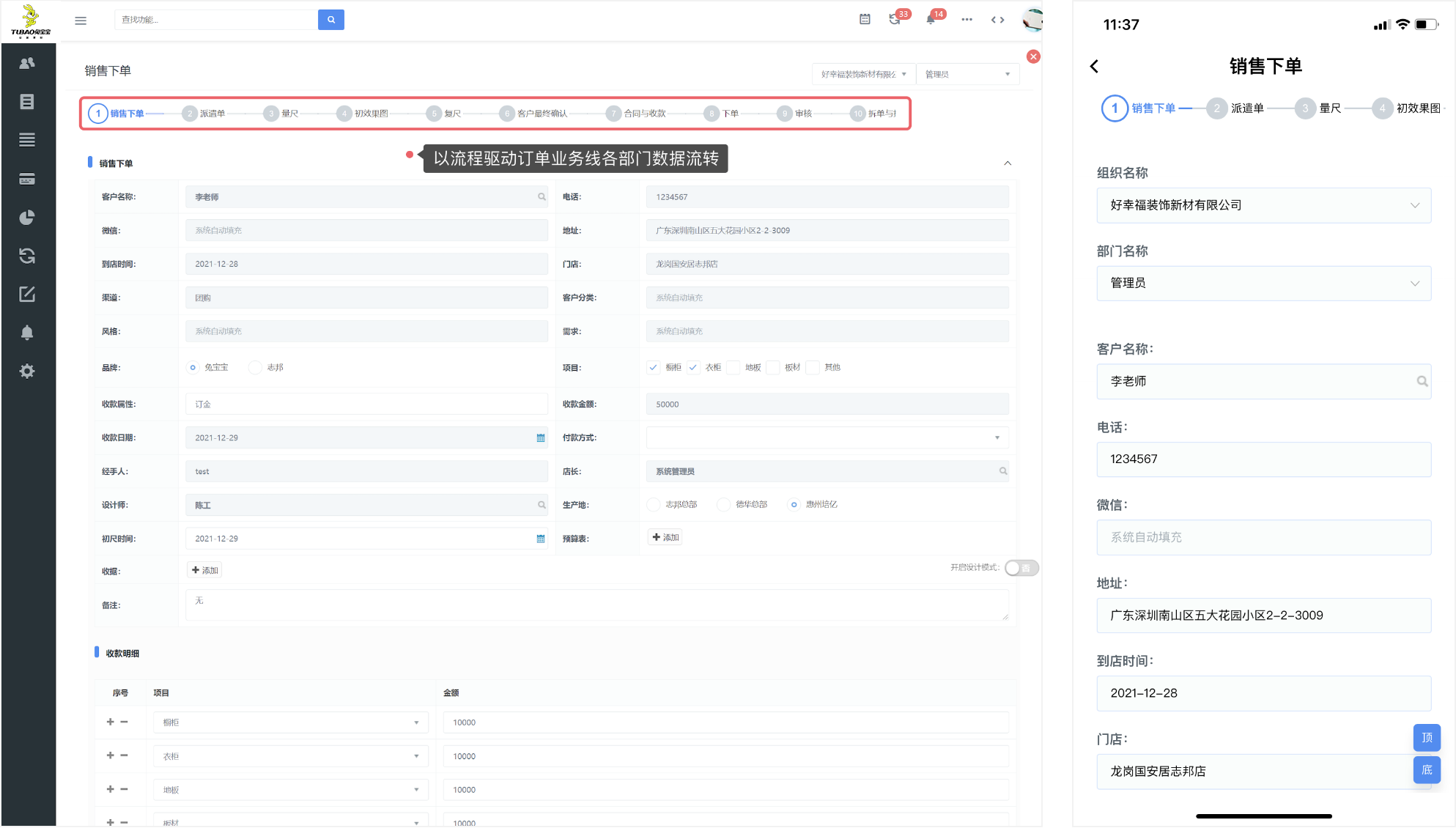Image resolution: width=1456 pixels, height=828 pixels.
Task: Click the 添加 button next to 预算表
Action: pos(665,537)
